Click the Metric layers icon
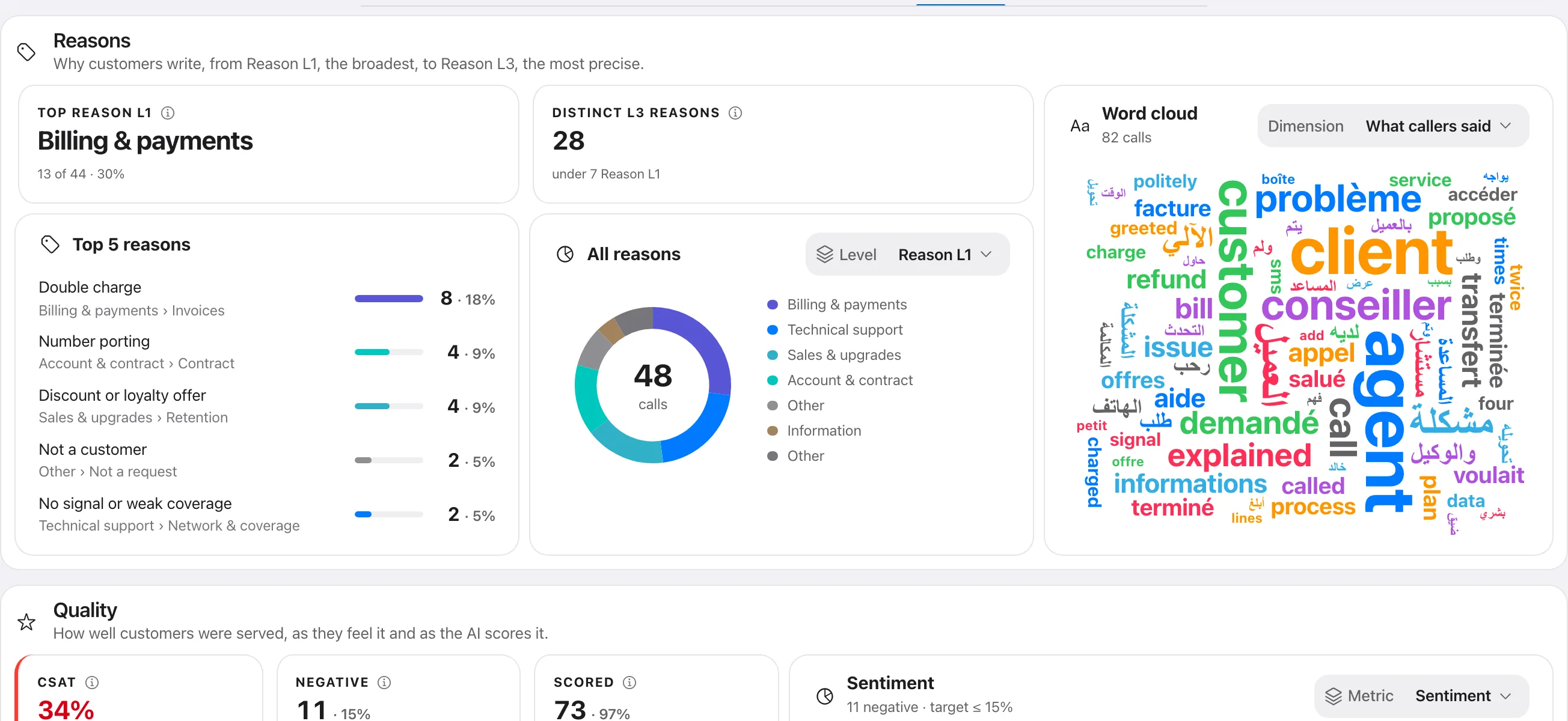 click(1333, 695)
